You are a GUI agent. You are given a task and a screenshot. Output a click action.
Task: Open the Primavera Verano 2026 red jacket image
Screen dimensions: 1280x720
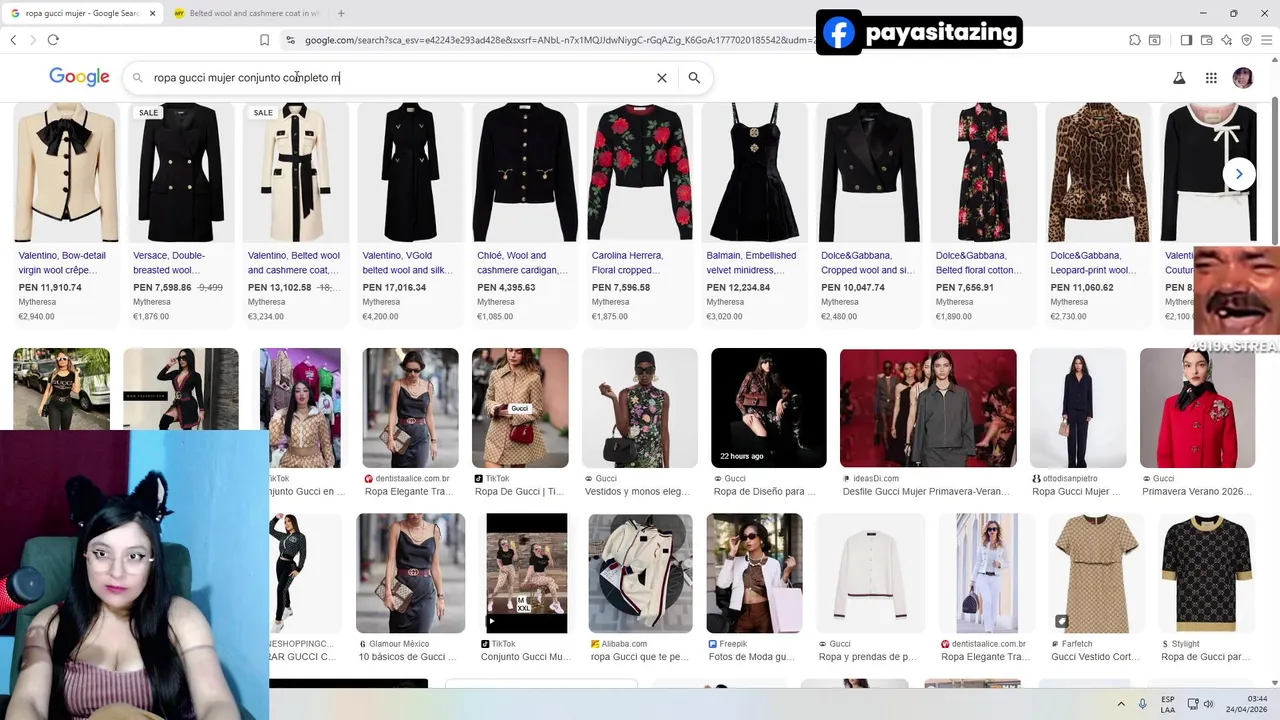point(1197,408)
